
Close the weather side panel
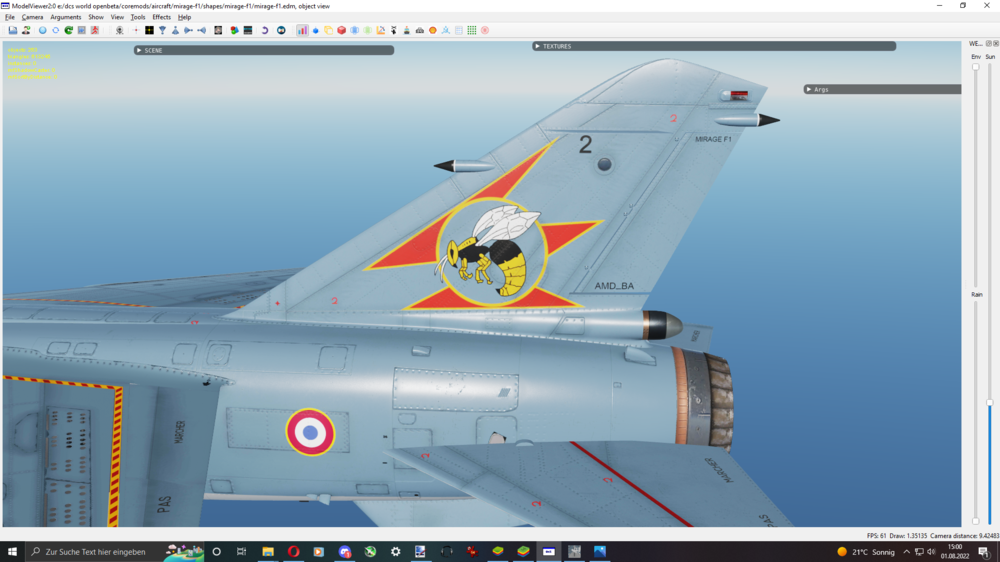pos(996,43)
